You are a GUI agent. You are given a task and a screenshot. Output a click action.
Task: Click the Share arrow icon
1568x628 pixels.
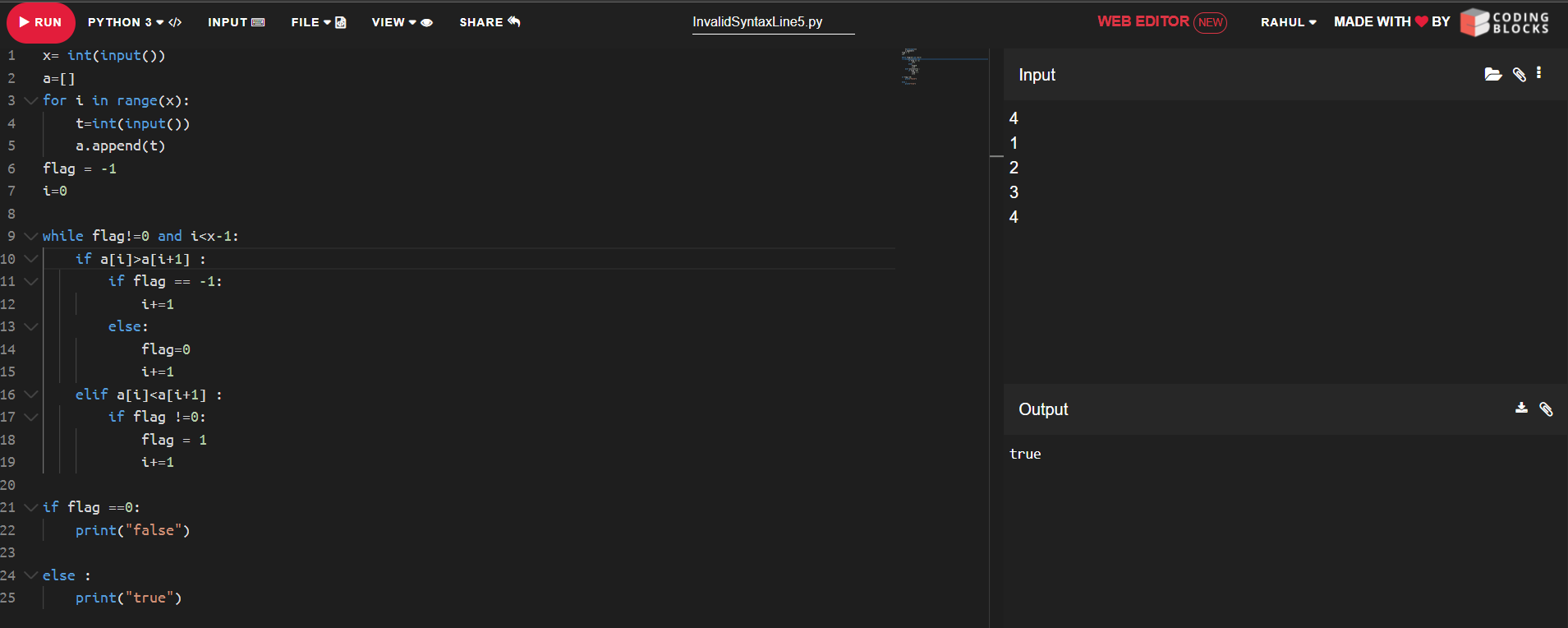click(x=514, y=21)
